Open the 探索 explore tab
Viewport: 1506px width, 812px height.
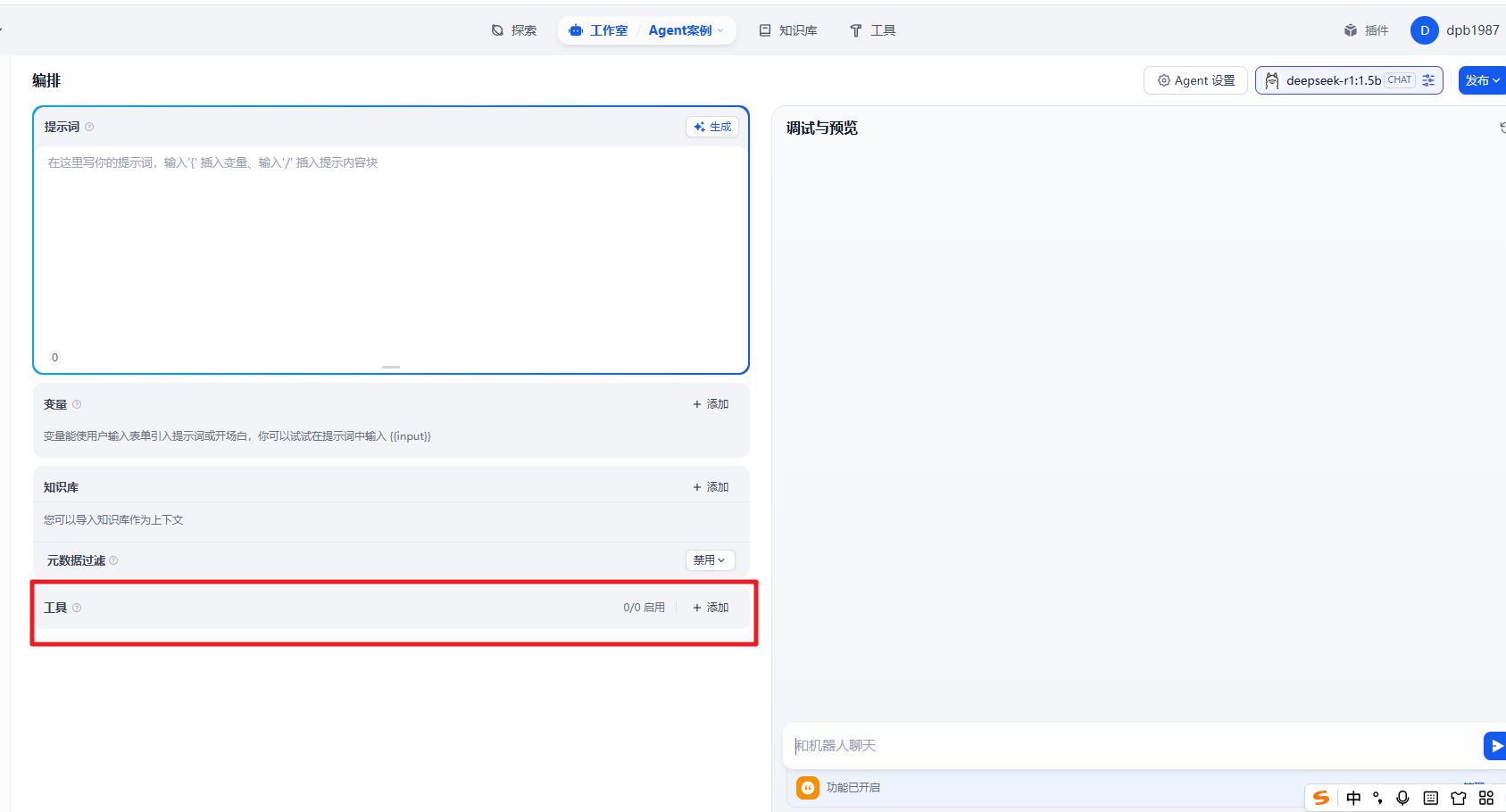(x=514, y=30)
